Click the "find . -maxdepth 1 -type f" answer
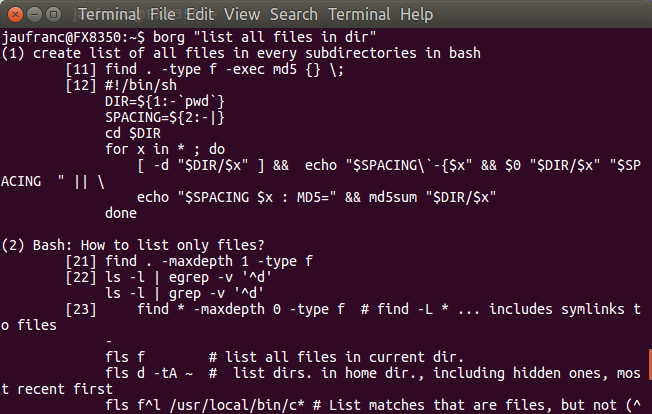This screenshot has width=652, height=414. click(209, 261)
